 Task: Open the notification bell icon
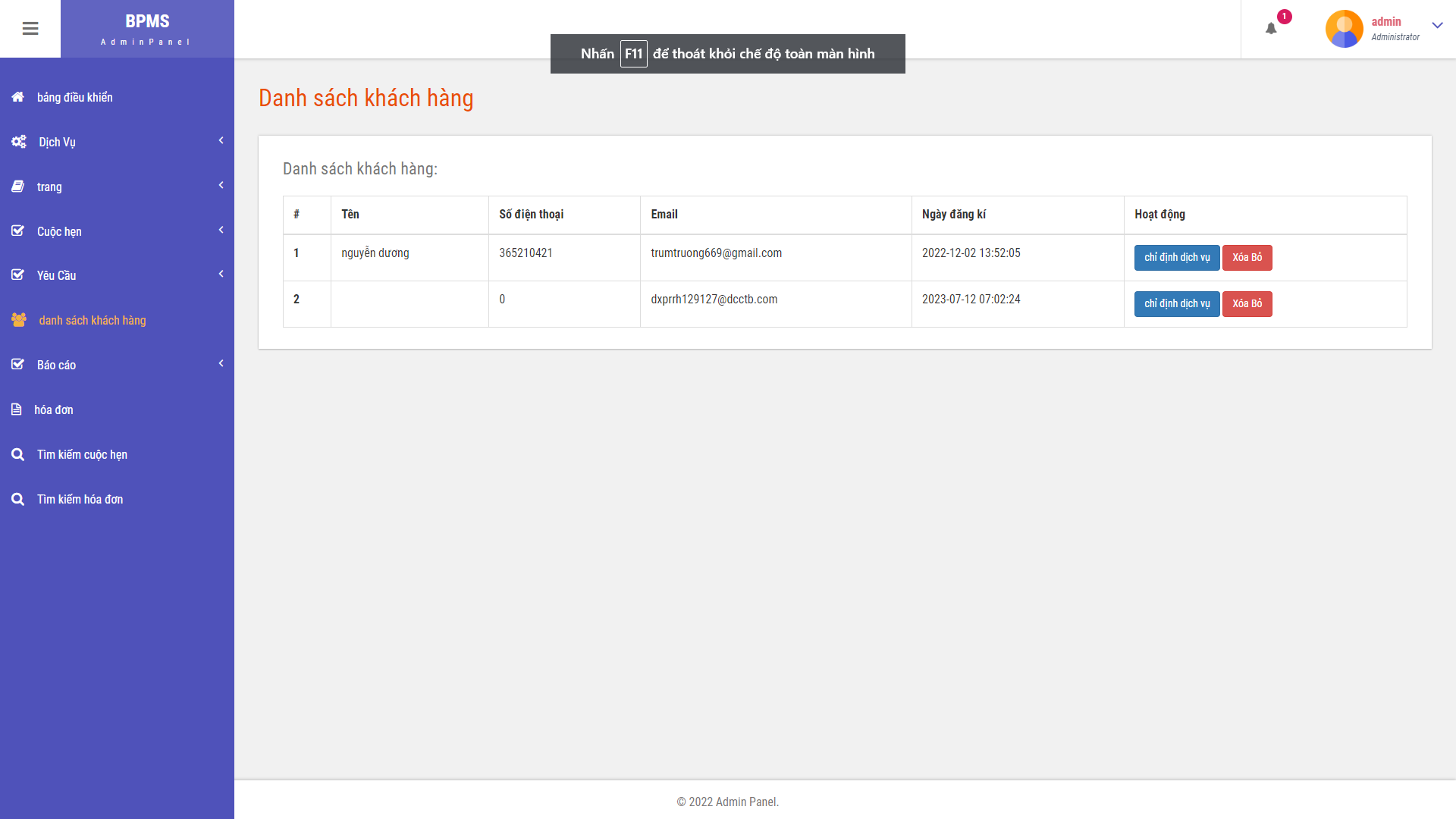click(x=1271, y=29)
